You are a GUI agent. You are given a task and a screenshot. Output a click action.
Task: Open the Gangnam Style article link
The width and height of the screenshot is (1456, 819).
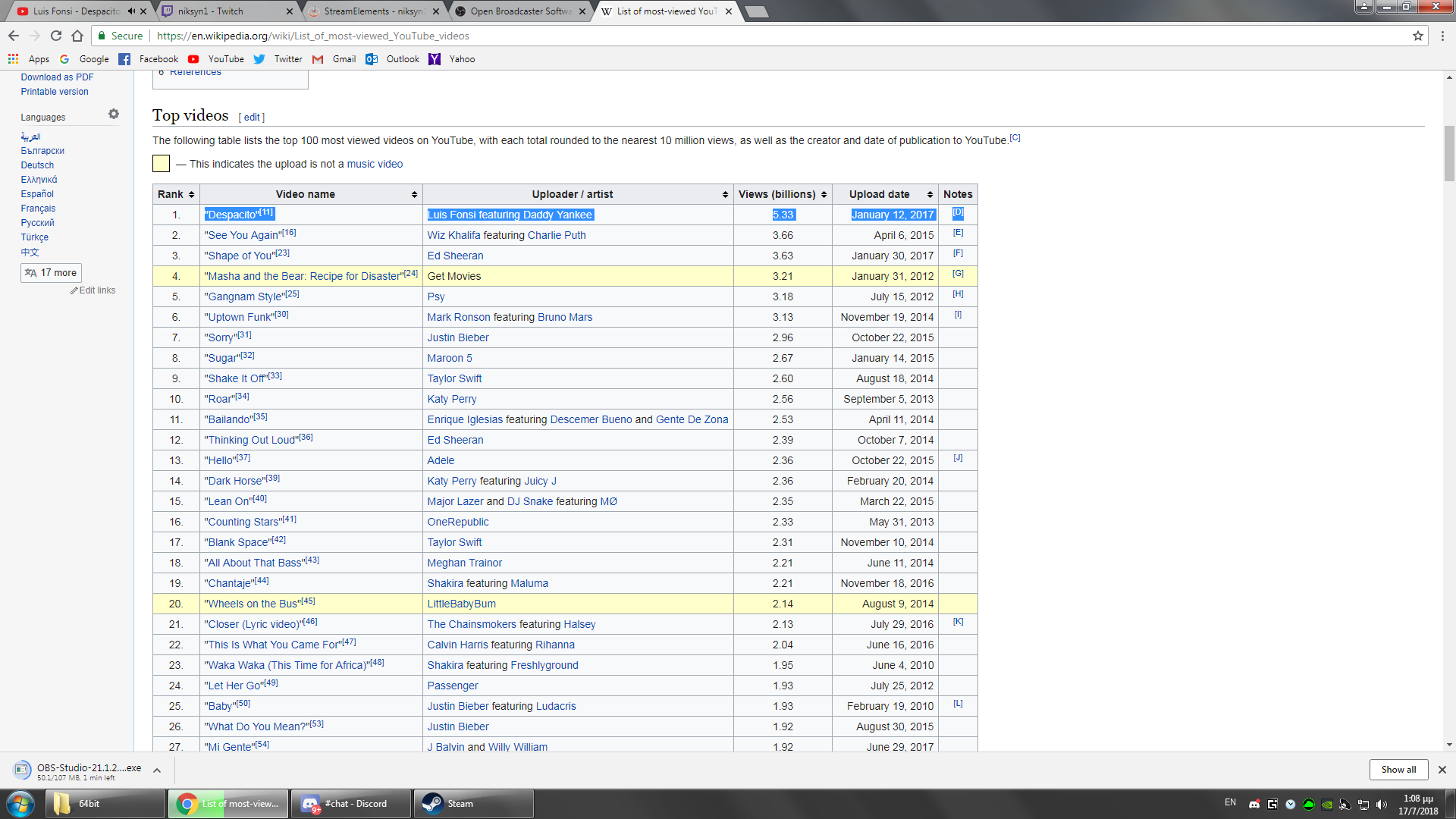coord(244,297)
